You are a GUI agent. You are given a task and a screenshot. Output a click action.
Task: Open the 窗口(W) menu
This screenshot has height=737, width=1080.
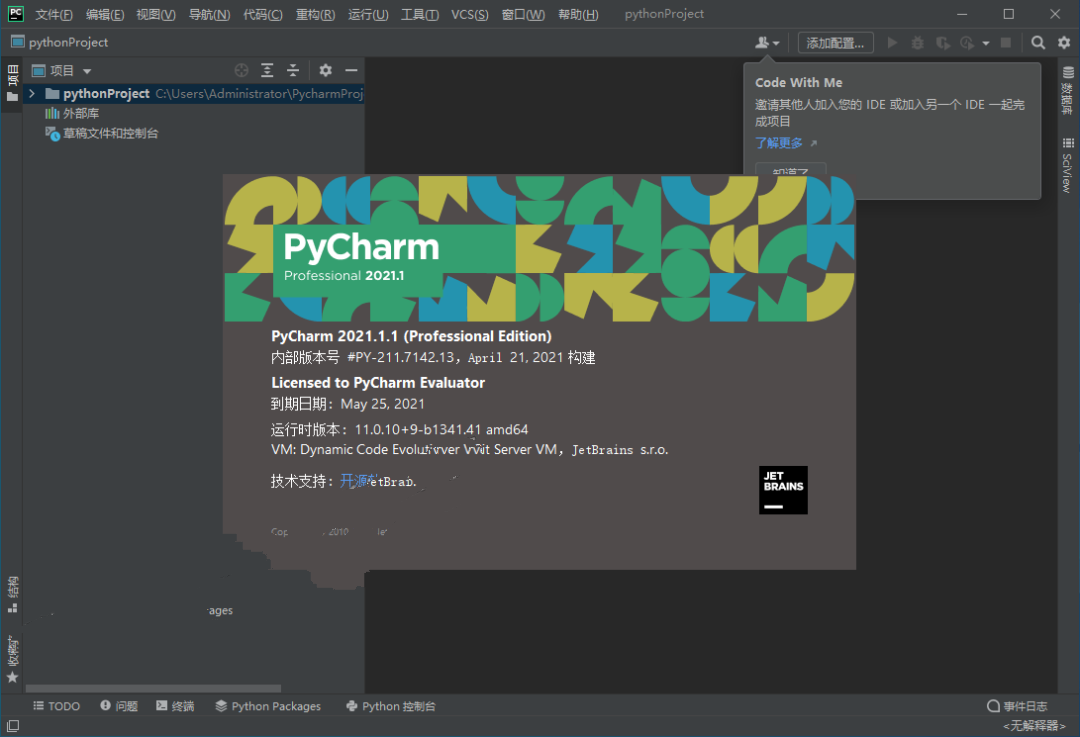coord(523,14)
